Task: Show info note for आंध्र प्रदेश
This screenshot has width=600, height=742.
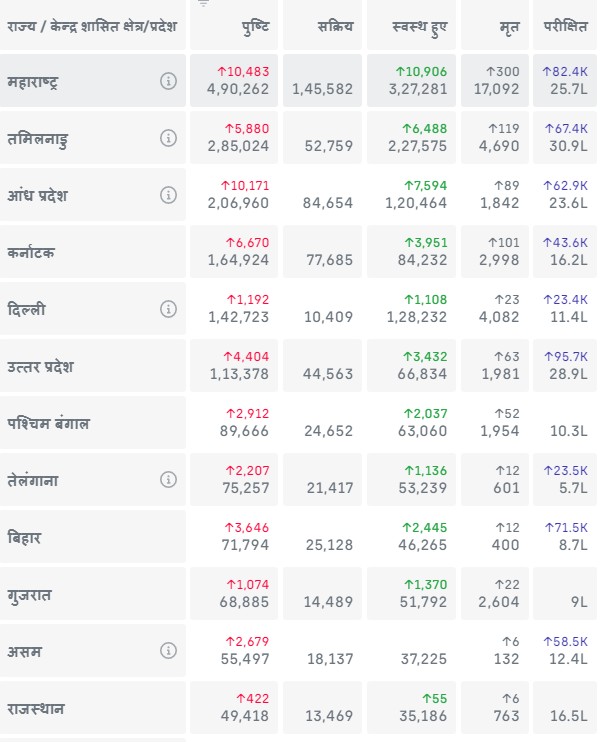Action: 168,195
